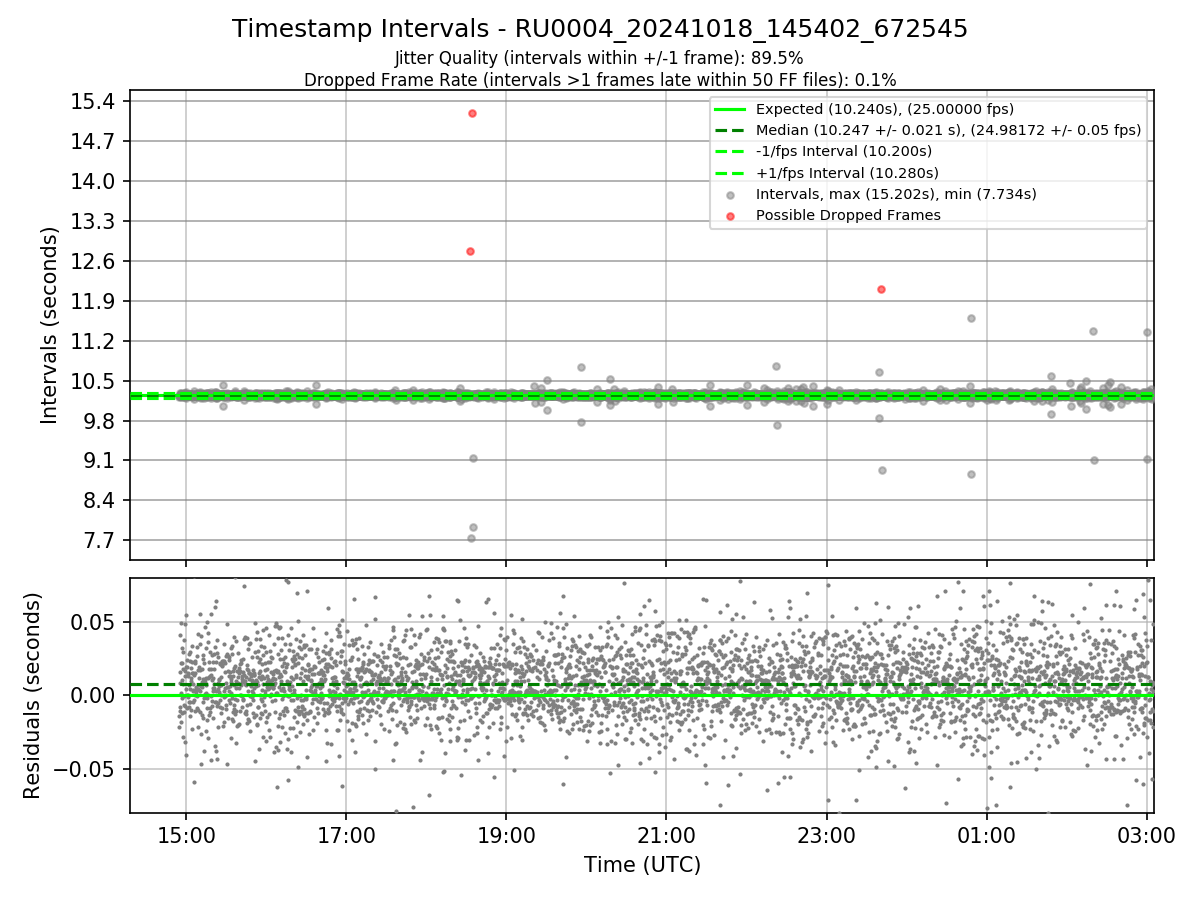Click the residuals tick label "−0.05"
Screen dimensions: 1200x900
(86, 769)
